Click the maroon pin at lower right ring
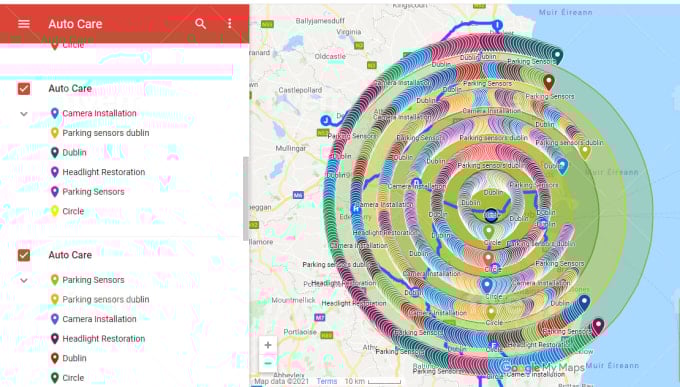The height and width of the screenshot is (387, 680). [x=598, y=326]
